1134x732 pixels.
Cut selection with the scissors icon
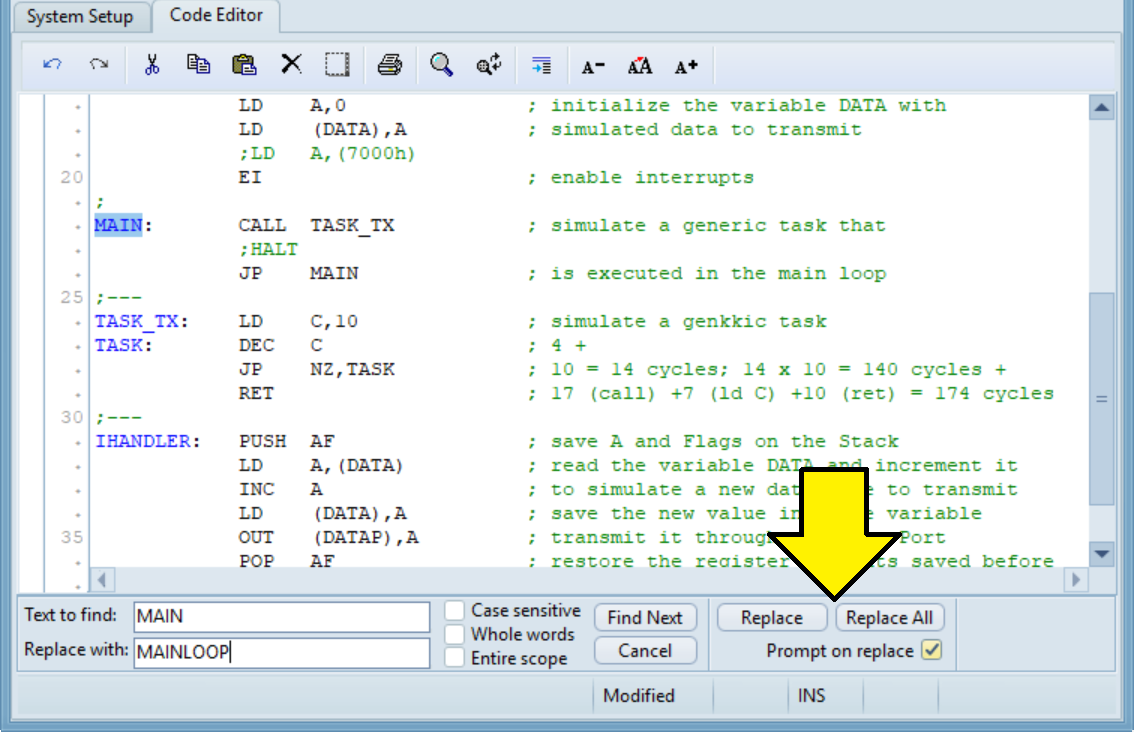click(152, 65)
